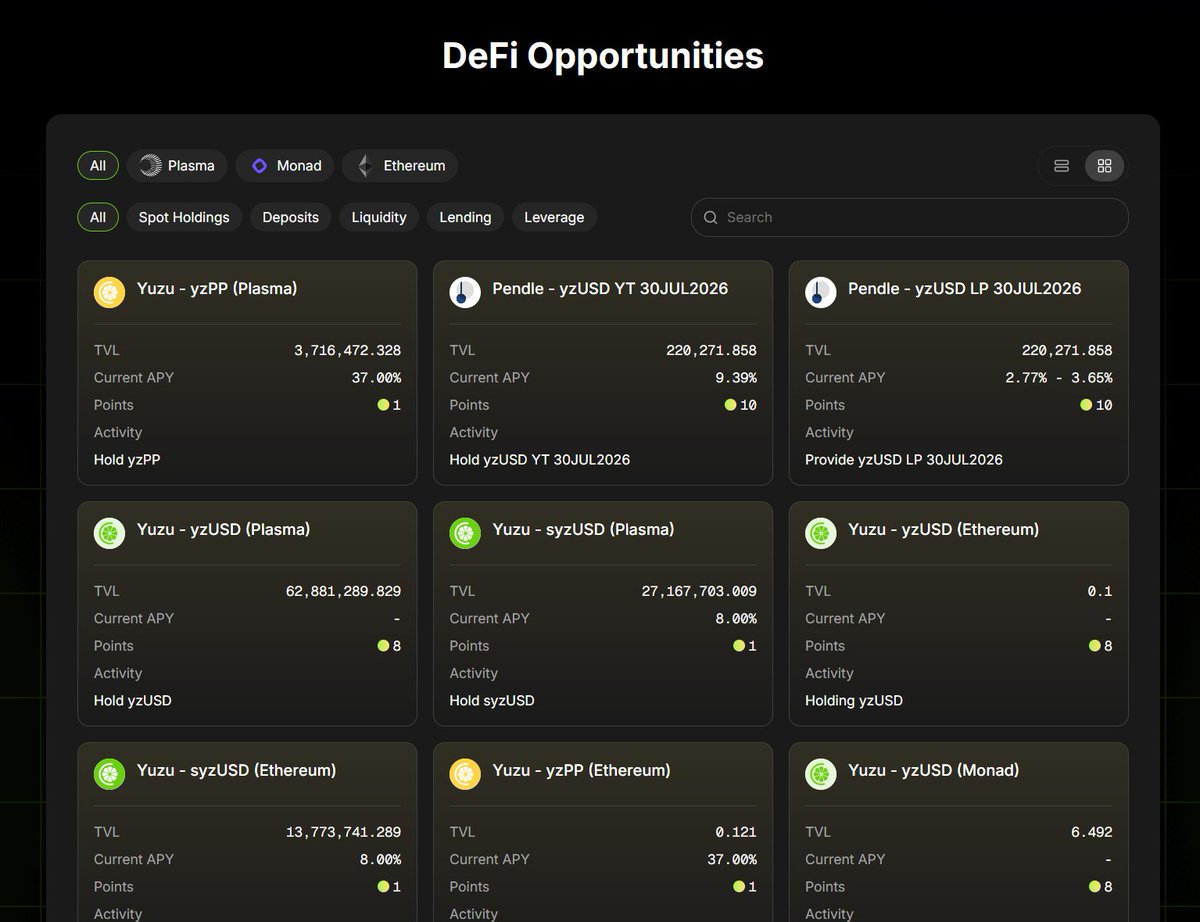Click the 'Hold syzUSD' activity text
Screen dimensions: 1200x922
[492, 701]
